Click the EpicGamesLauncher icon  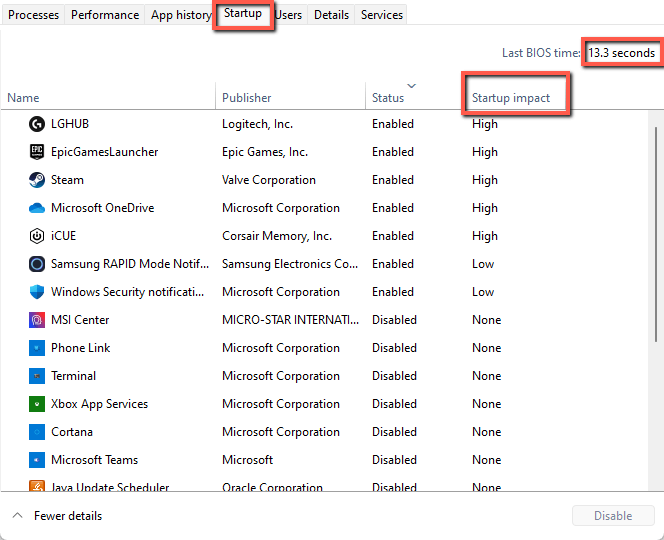tap(37, 152)
